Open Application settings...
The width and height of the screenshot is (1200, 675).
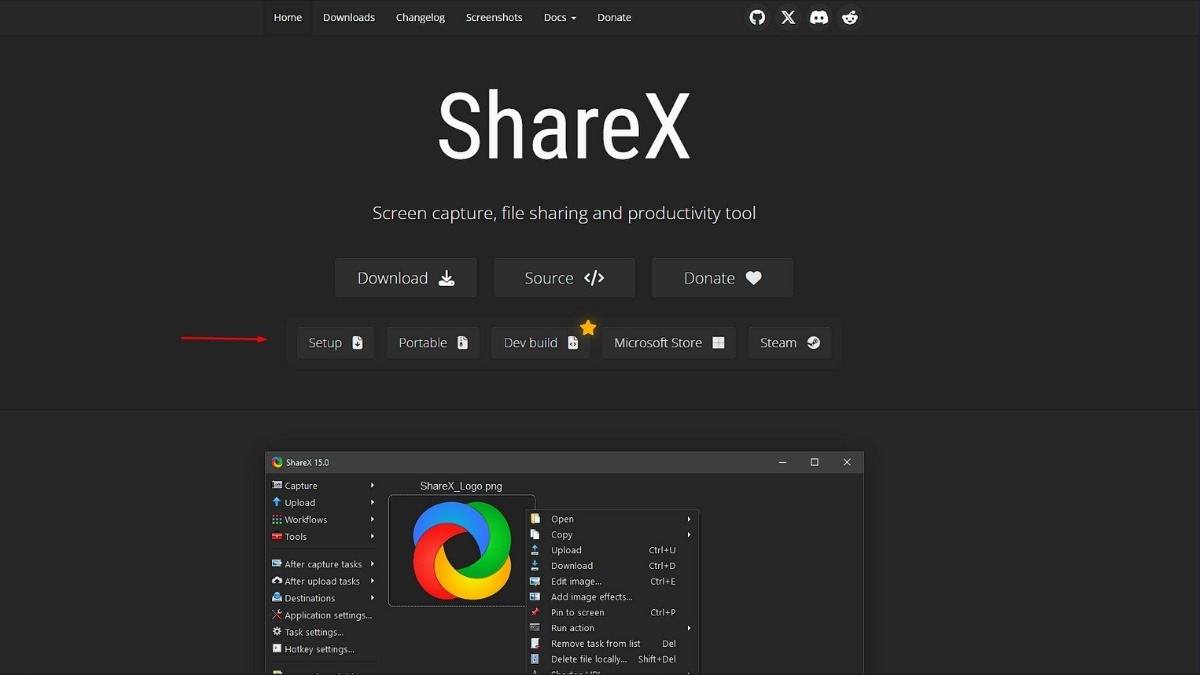point(324,615)
